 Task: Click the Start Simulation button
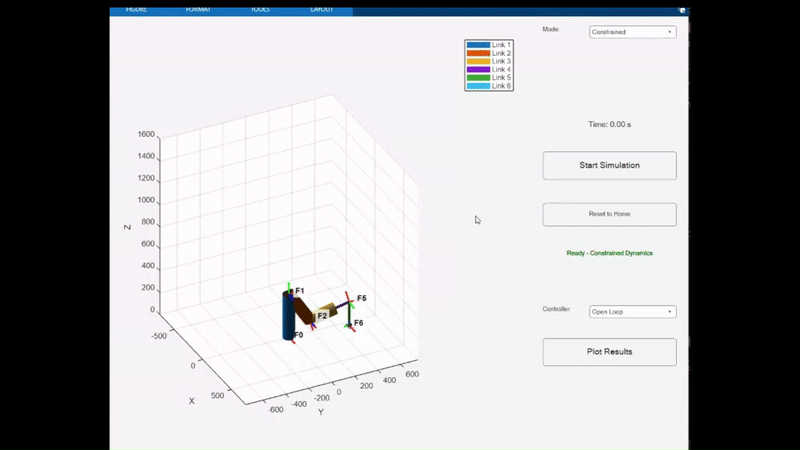pos(609,165)
